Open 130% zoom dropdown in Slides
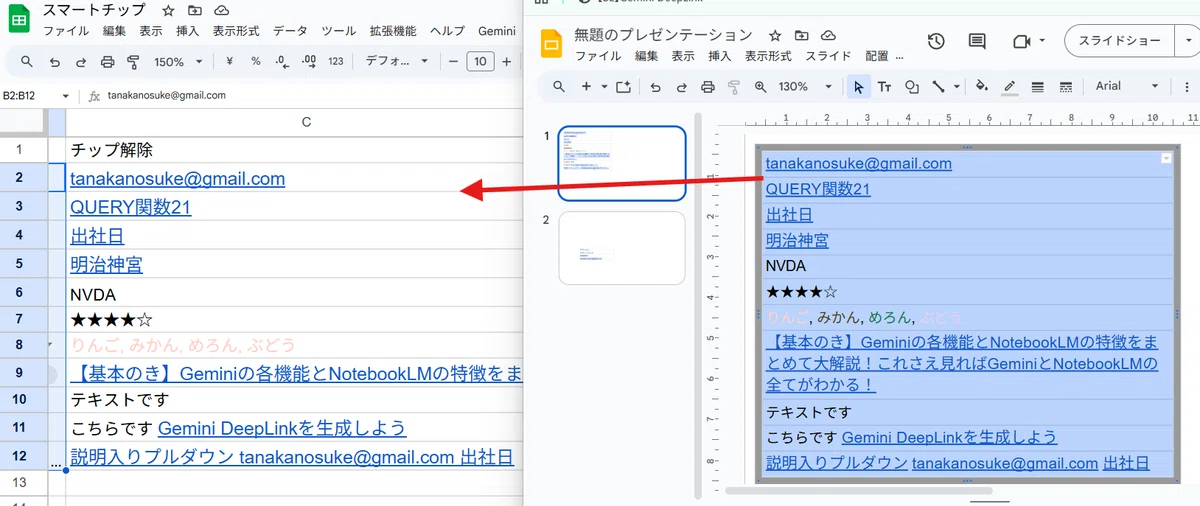The image size is (1200, 506). (x=805, y=87)
